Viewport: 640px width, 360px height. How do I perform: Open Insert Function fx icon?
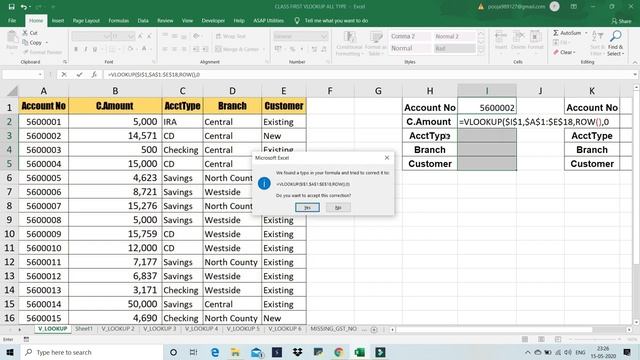click(x=94, y=75)
